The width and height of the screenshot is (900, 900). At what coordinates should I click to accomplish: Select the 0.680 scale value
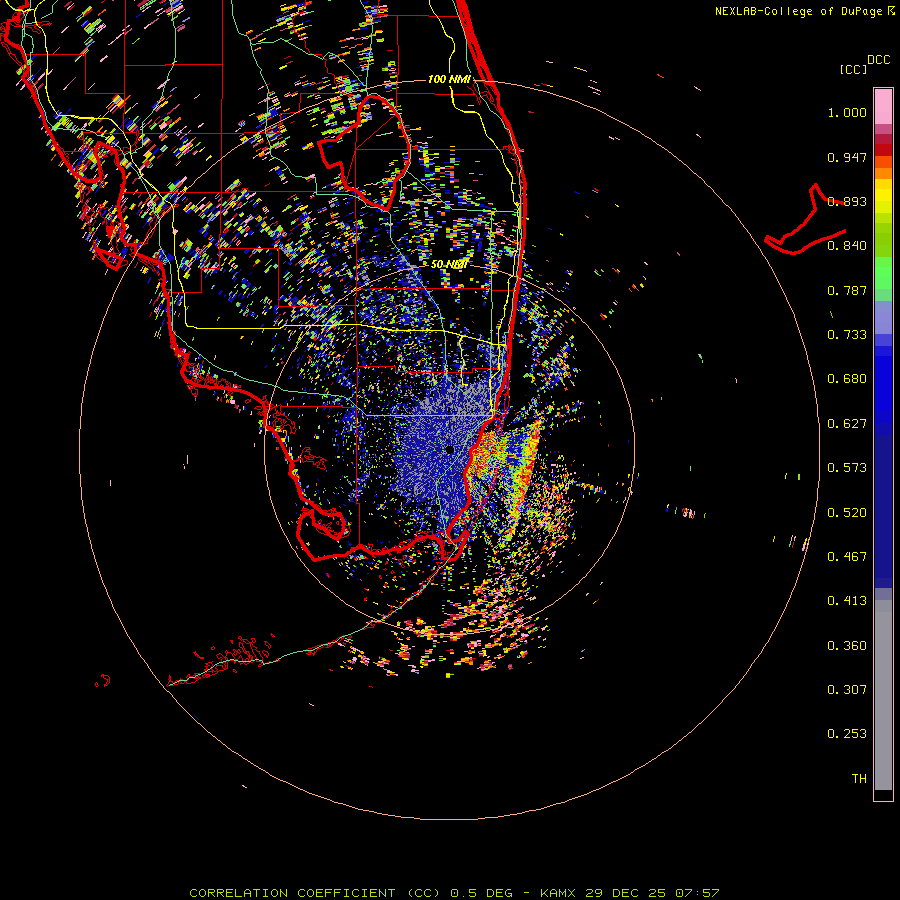tap(847, 379)
